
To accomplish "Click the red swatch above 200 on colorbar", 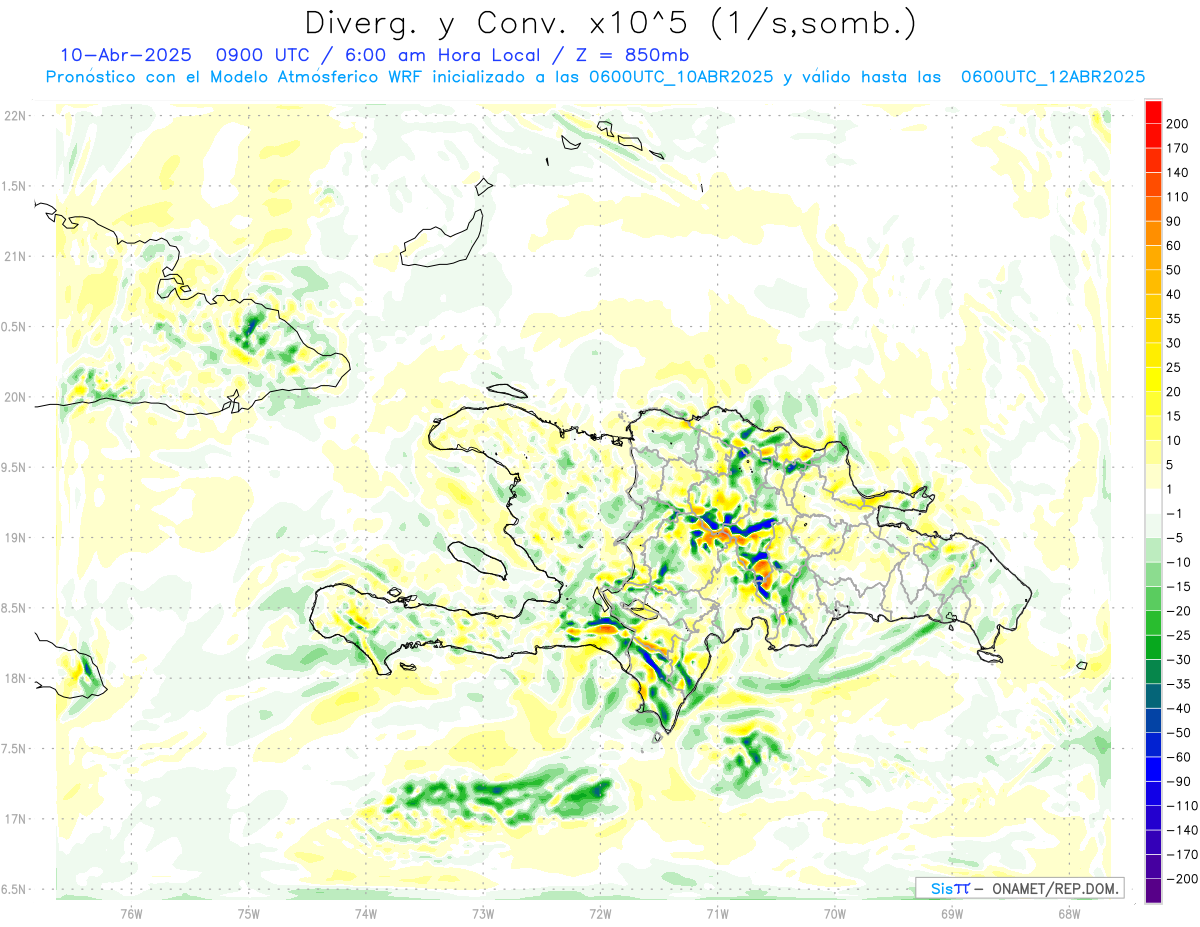I will coord(1154,112).
